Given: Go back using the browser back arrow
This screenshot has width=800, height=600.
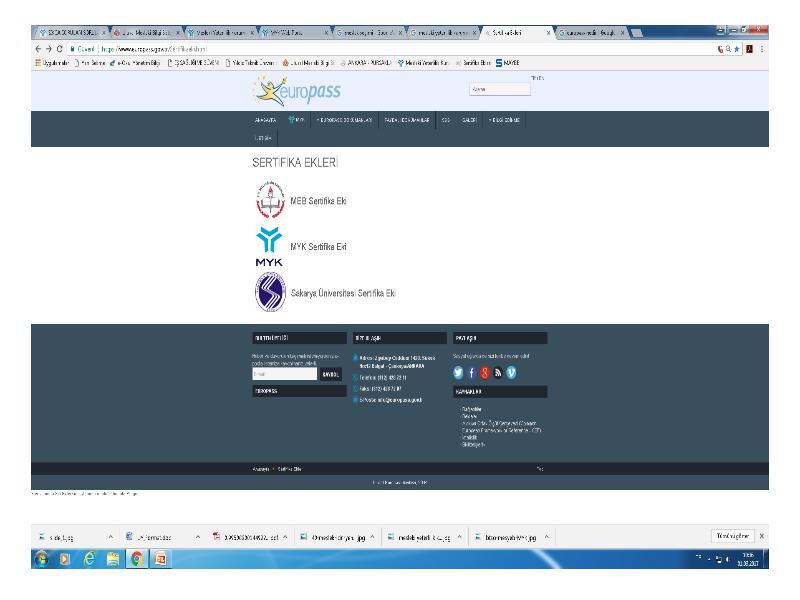Looking at the screenshot, I should click(x=38, y=49).
